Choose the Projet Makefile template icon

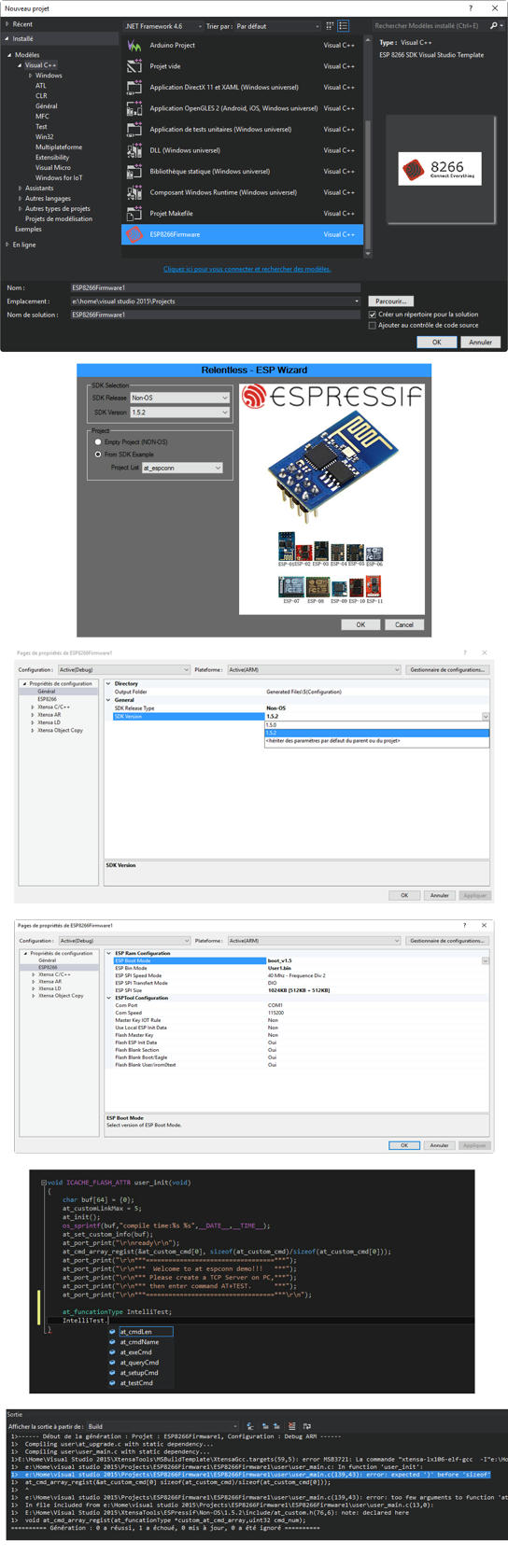coord(134,213)
